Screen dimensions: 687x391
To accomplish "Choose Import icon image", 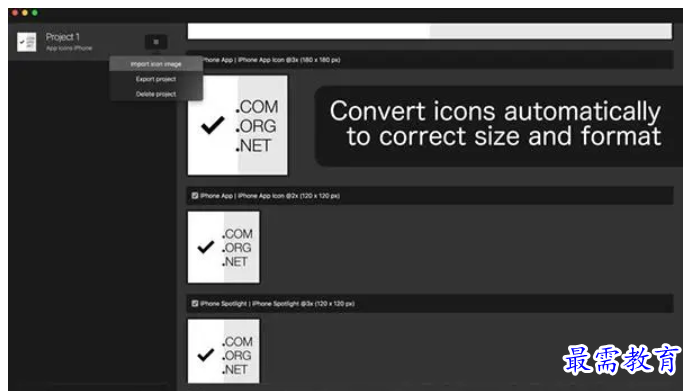I will (x=156, y=64).
